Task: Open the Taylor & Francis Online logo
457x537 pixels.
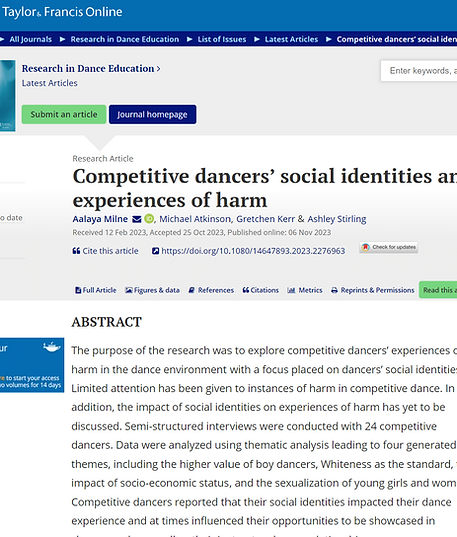Action: click(x=62, y=12)
